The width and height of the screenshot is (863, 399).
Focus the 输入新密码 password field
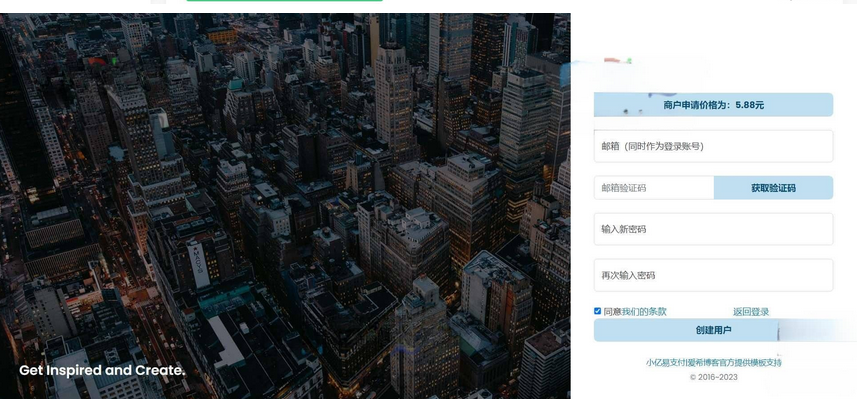point(713,229)
